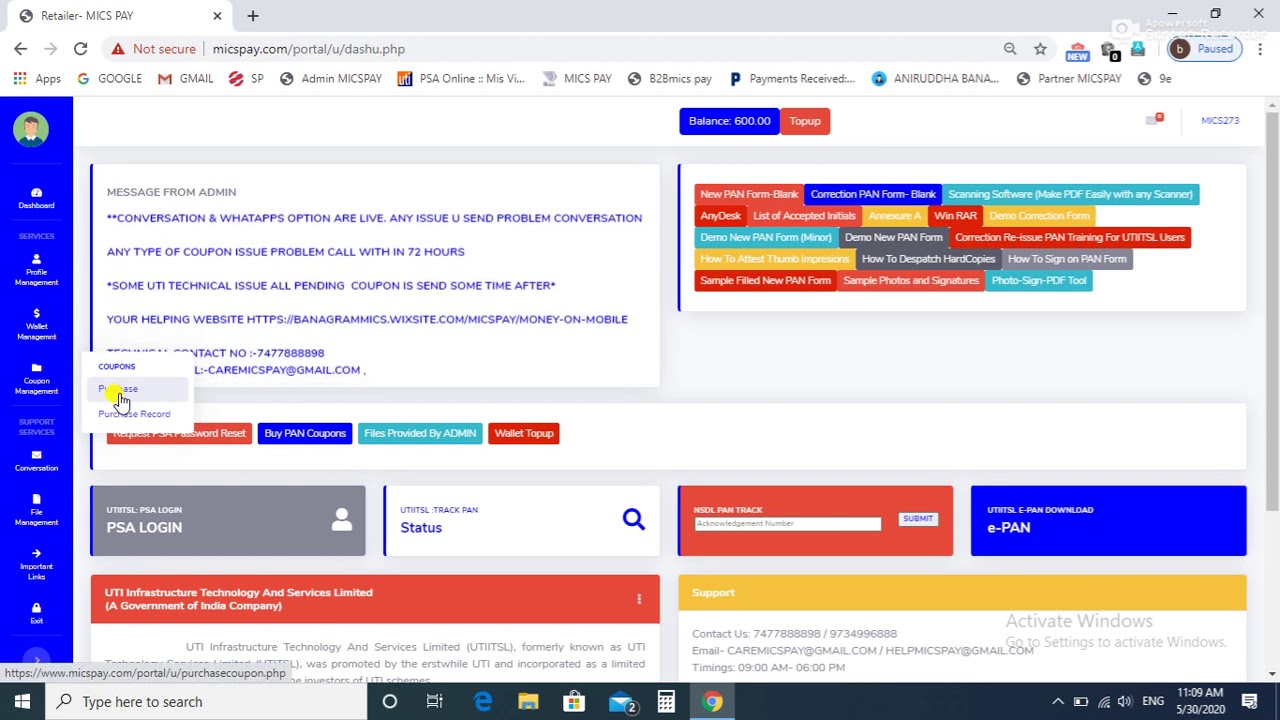The width and height of the screenshot is (1280, 720).
Task: Reload the page
Action: [x=80, y=48]
